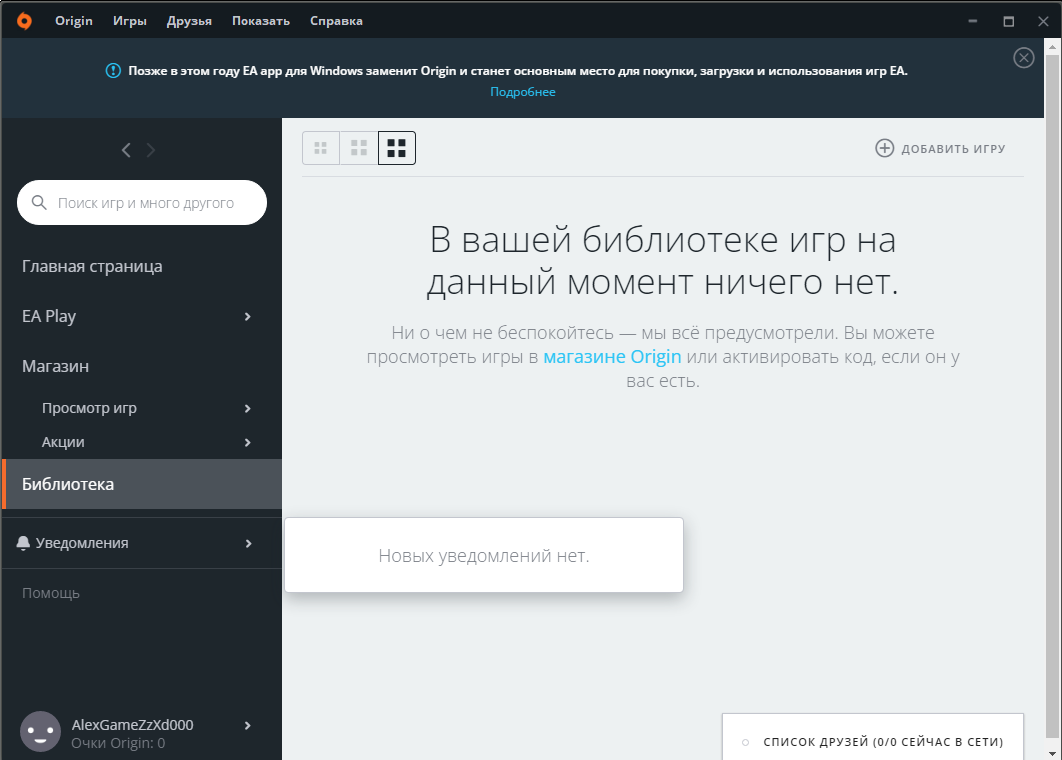Go back with left navigation arrow

click(x=126, y=150)
